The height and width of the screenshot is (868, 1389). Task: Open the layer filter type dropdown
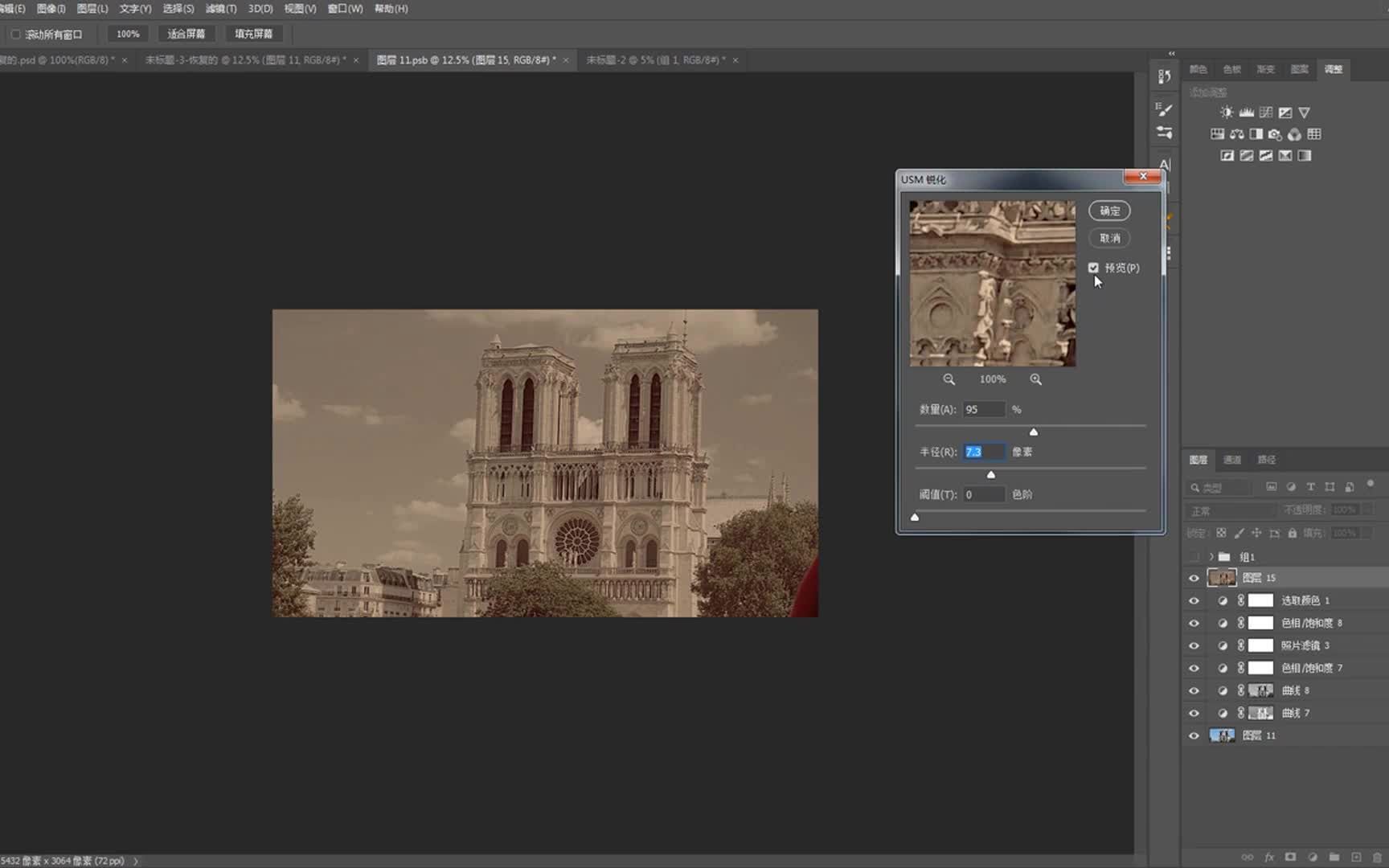(x=1219, y=487)
